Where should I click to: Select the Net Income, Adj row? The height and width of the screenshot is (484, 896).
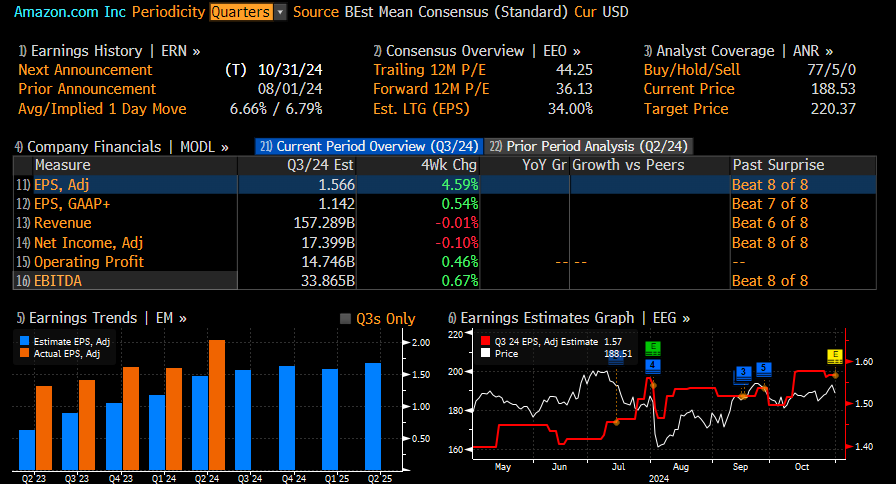pos(445,242)
